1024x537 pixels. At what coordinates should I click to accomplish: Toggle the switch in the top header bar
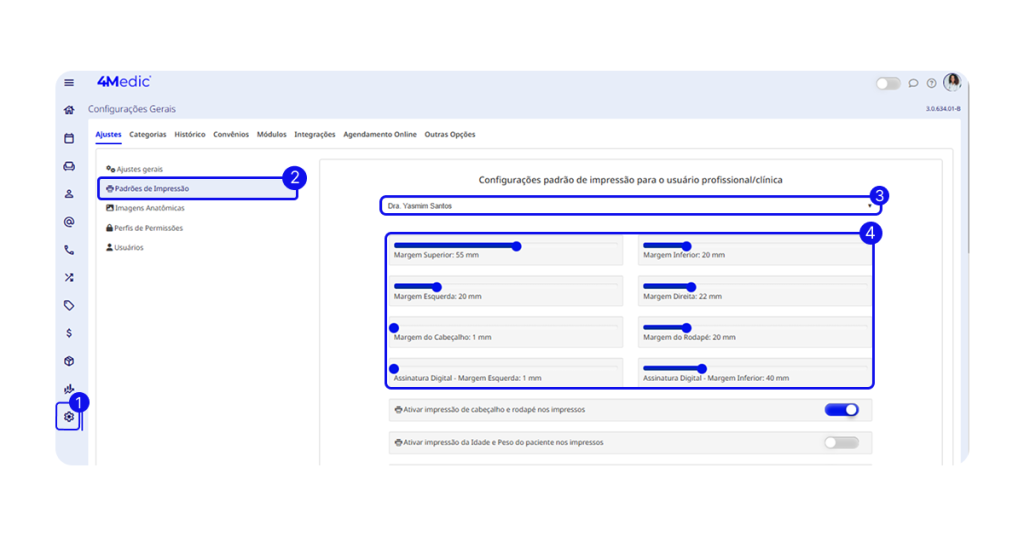click(x=888, y=83)
